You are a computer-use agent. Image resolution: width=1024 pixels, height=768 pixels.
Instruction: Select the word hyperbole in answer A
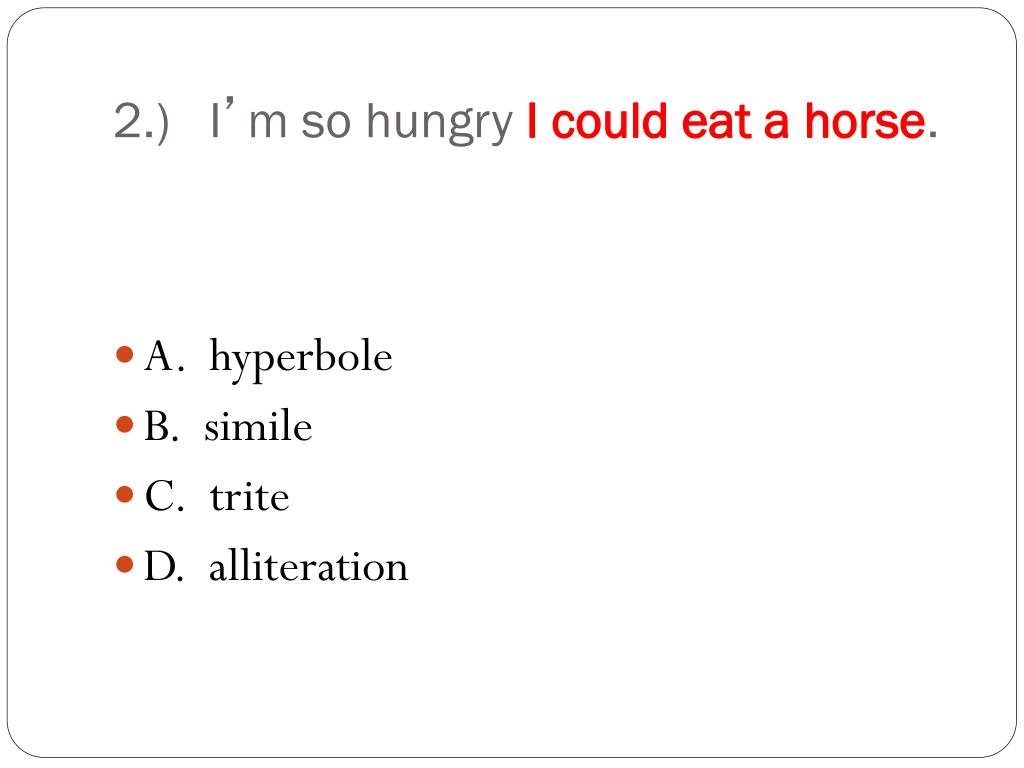click(x=300, y=359)
